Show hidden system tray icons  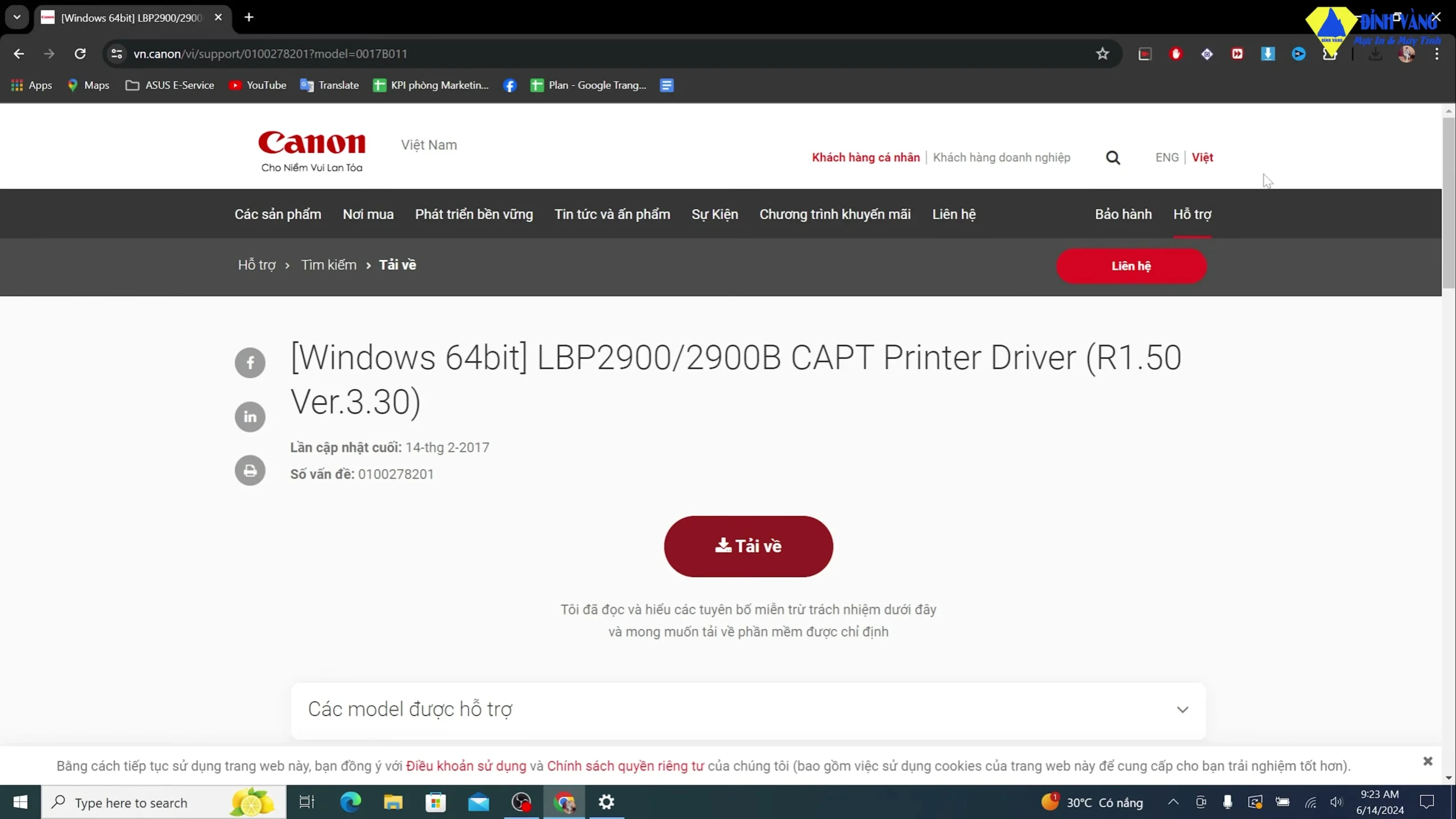coord(1173,802)
